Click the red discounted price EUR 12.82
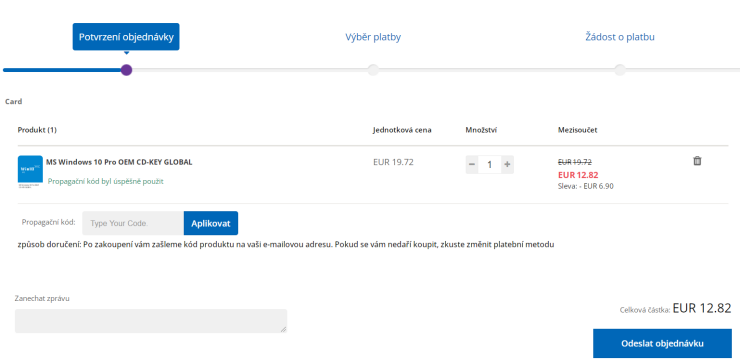The image size is (740, 360). (578, 175)
